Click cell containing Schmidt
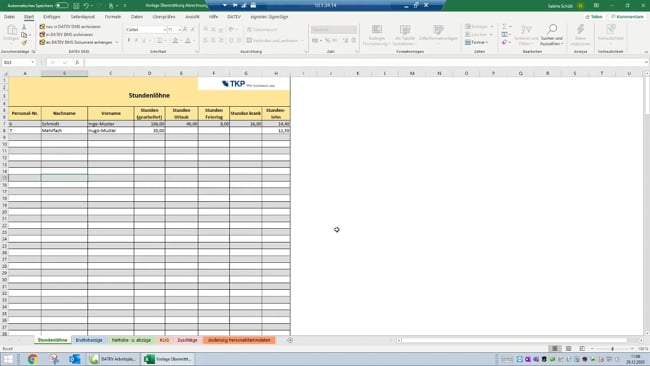Image resolution: width=650 pixels, height=366 pixels. pyautogui.click(x=64, y=124)
